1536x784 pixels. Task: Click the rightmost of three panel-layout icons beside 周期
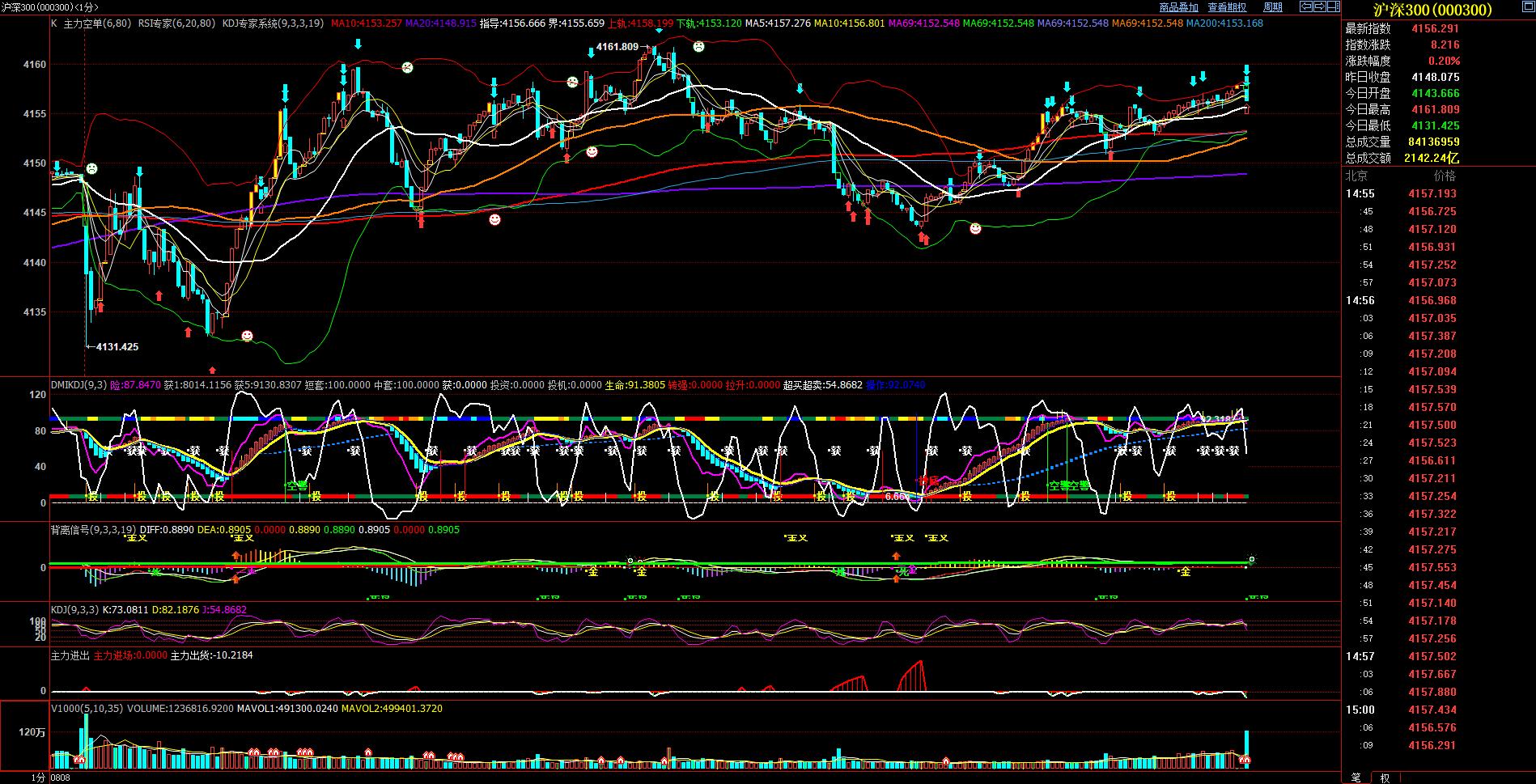(x=1334, y=7)
